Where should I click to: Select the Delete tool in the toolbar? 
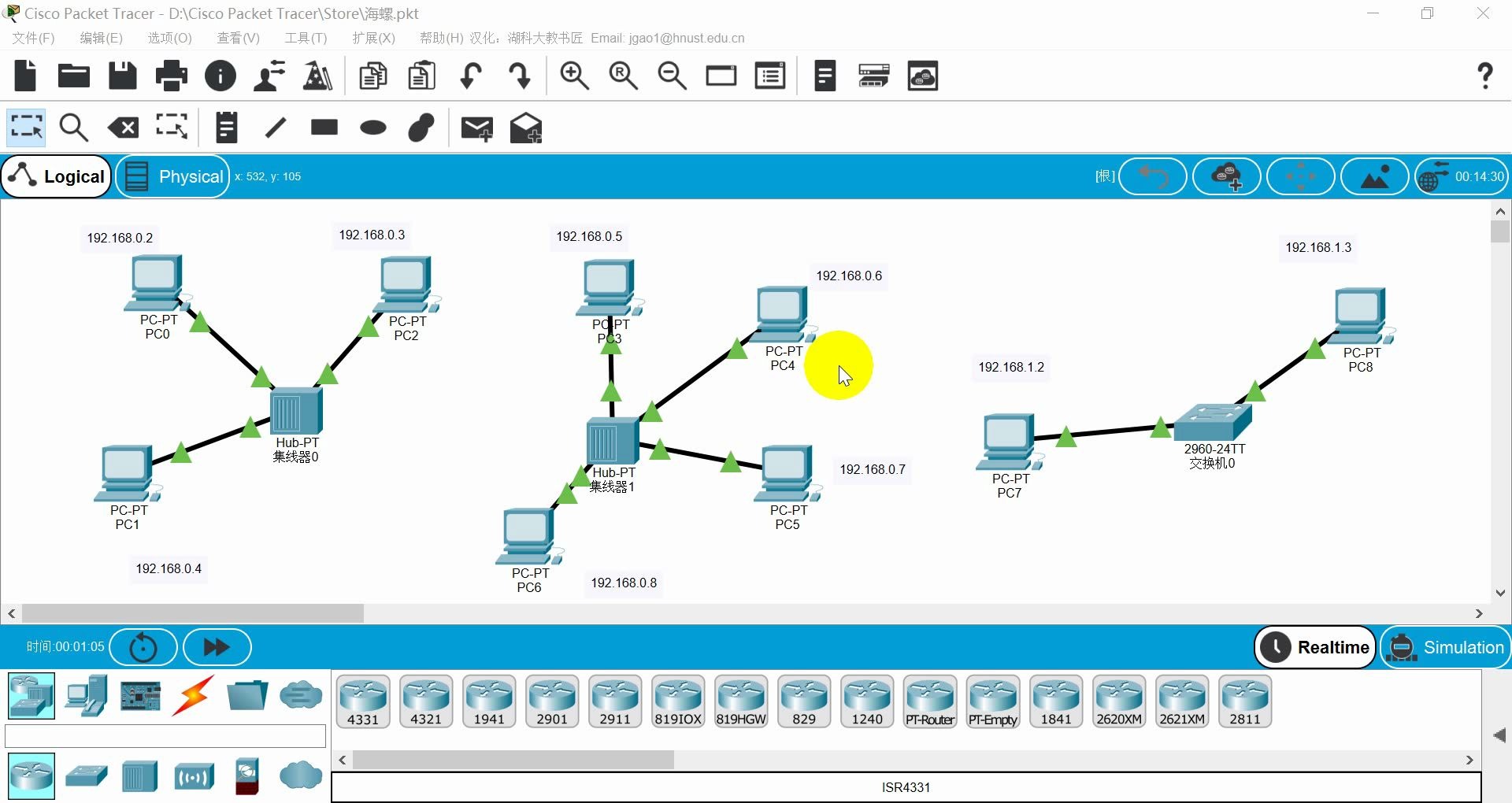122,127
